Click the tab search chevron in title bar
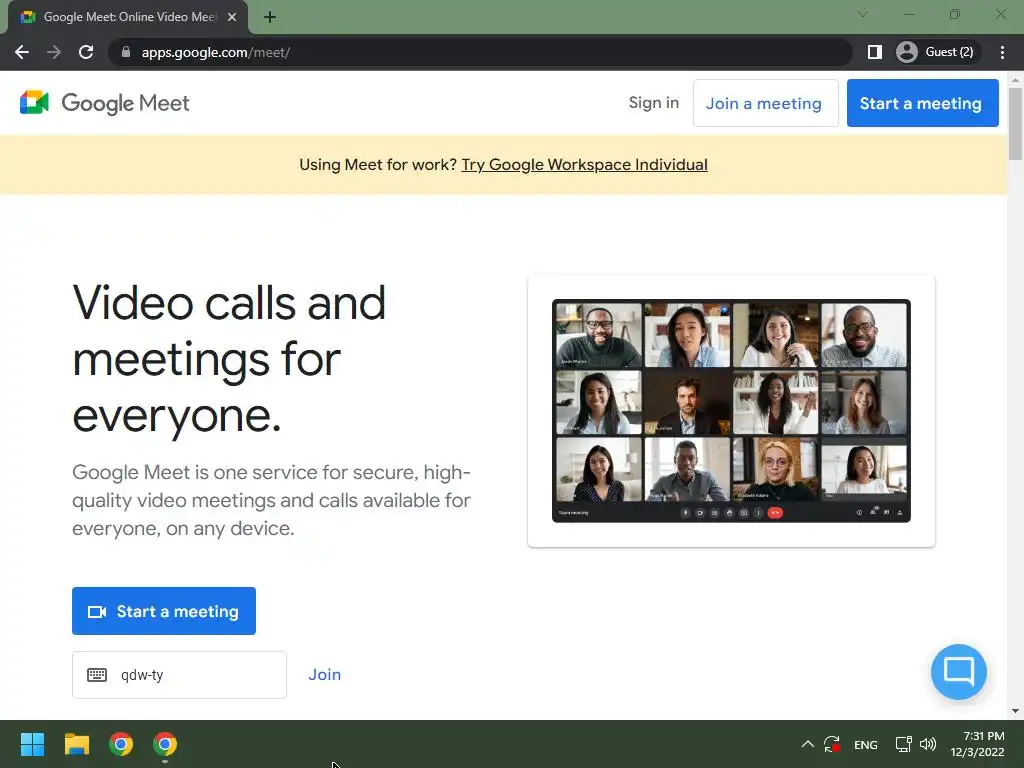 click(x=863, y=14)
